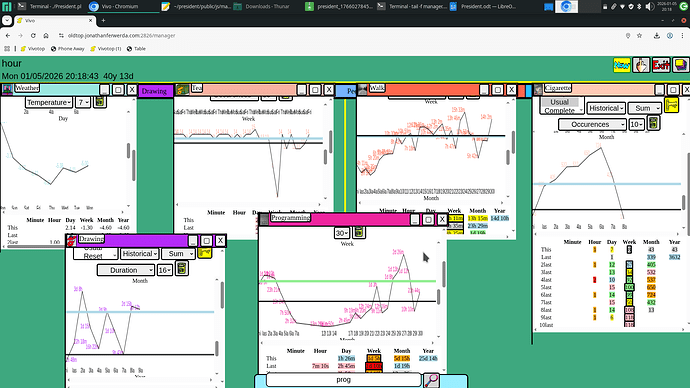690x388 pixels.
Task: Click the prog search input field
Action: (343, 380)
